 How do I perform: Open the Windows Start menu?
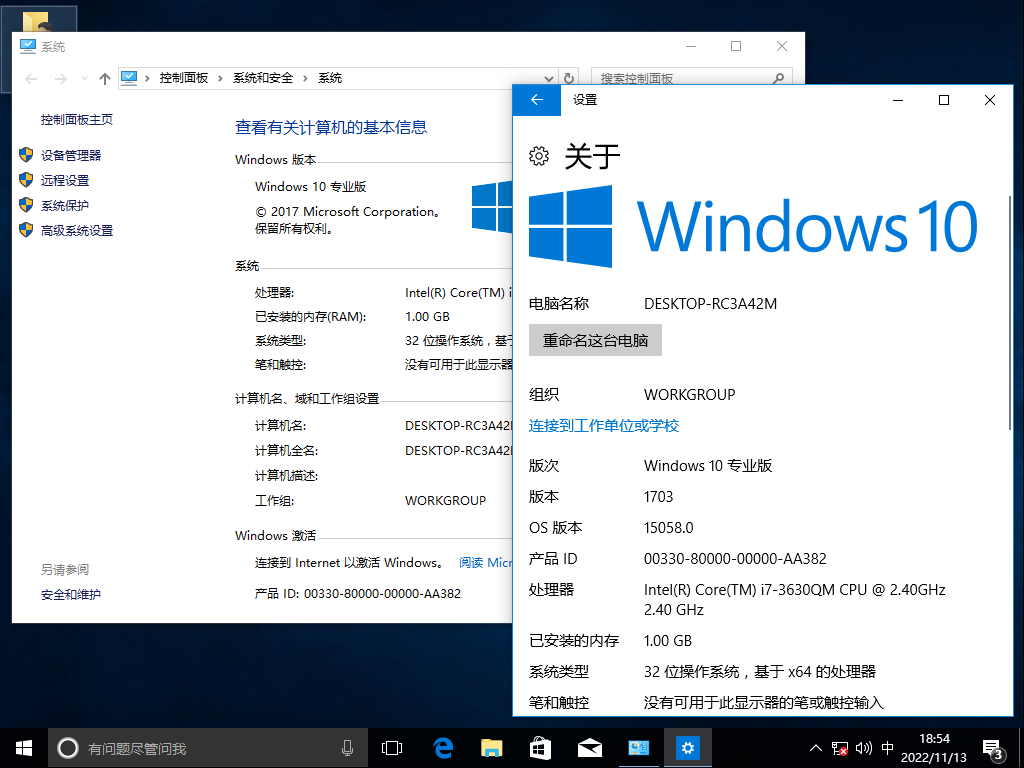pos(24,748)
